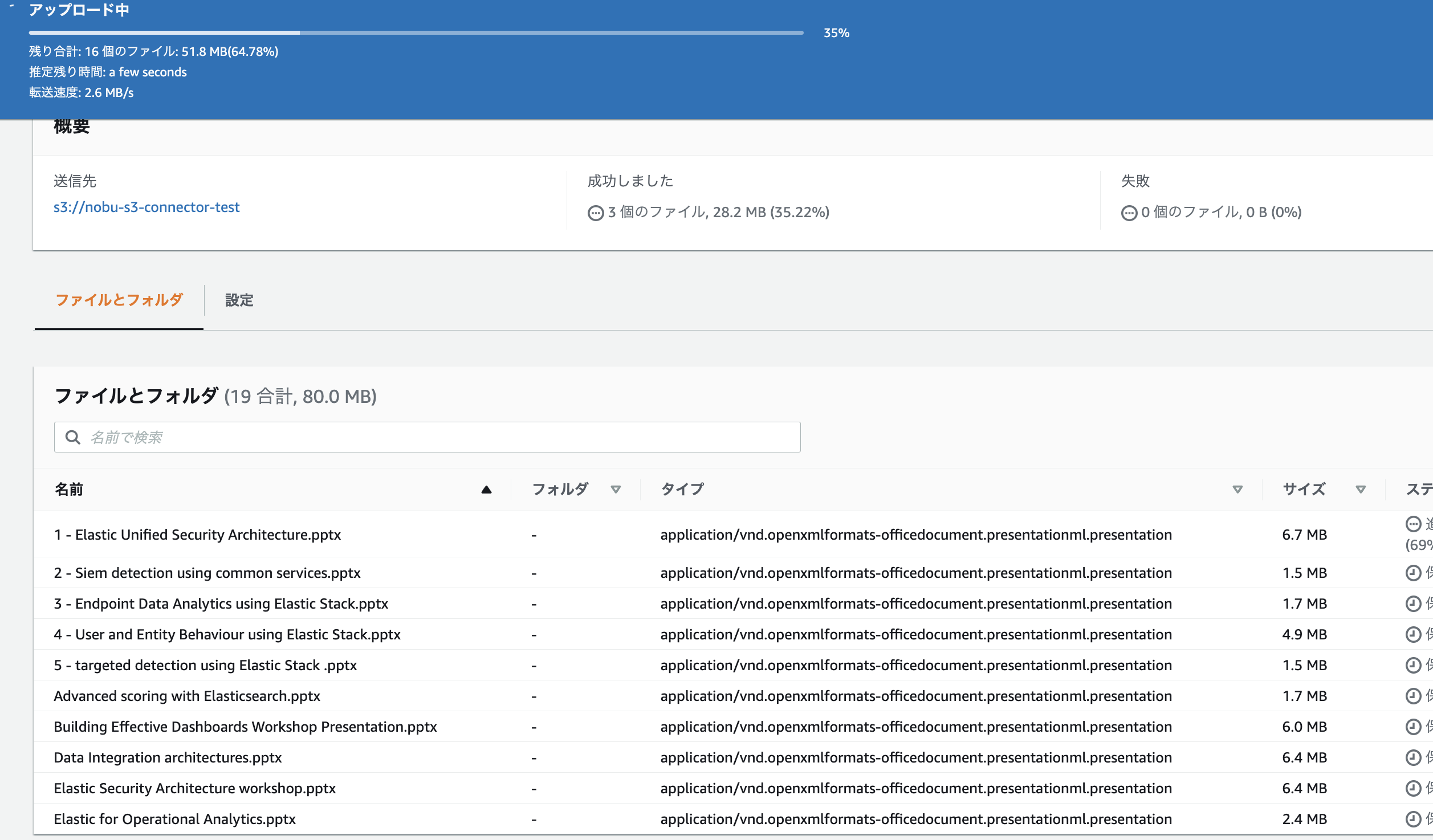This screenshot has width=1433, height=840.
Task: Switch to the 設定 tab
Action: tap(239, 300)
